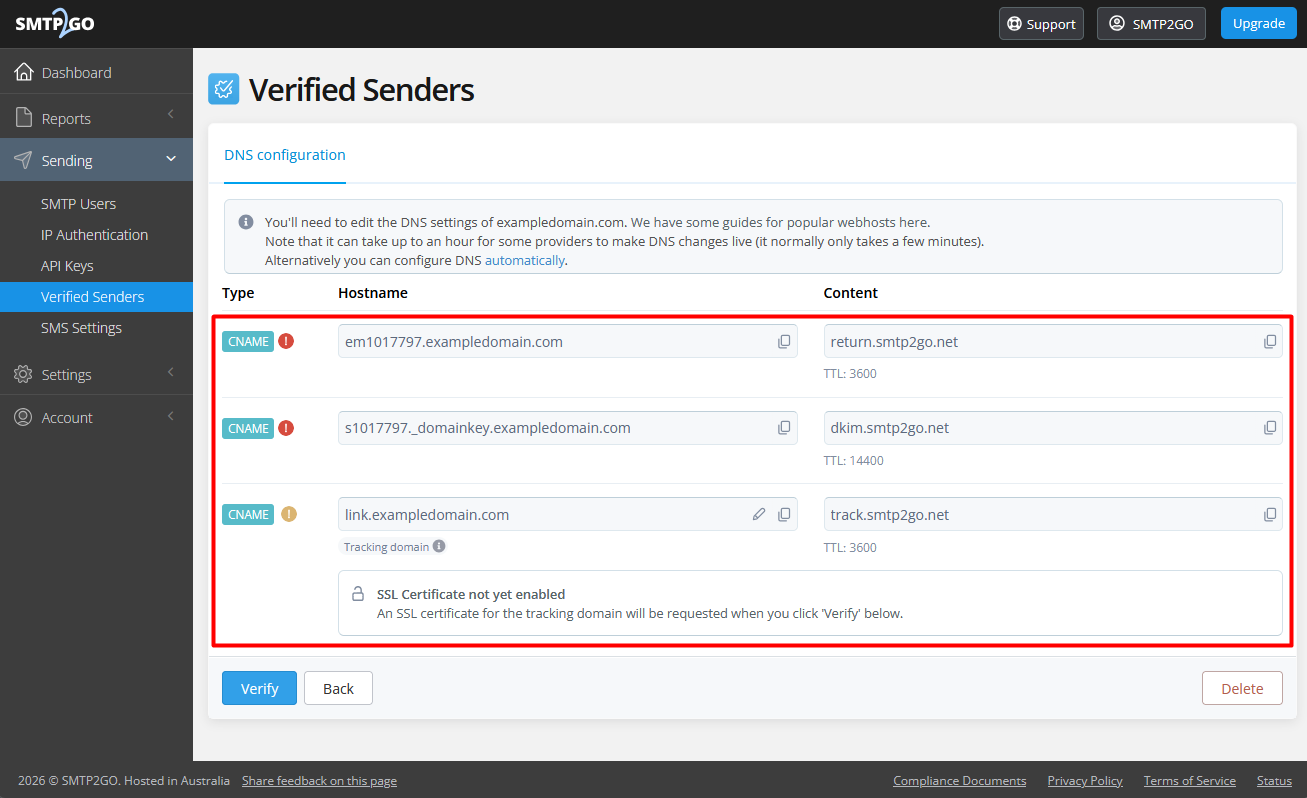Image resolution: width=1307 pixels, height=798 pixels.
Task: Click the SMTP2GO logo
Action: tap(55, 24)
